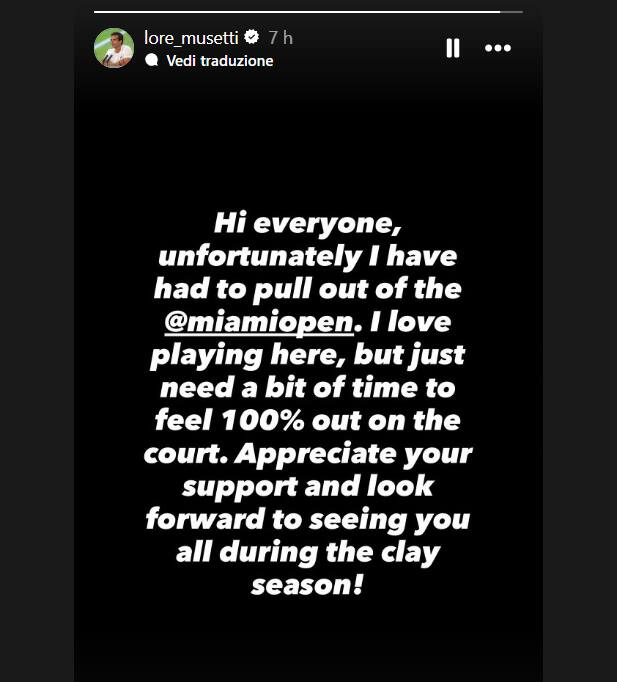The height and width of the screenshot is (682, 617).
Task: Click the speech bubble translation icon
Action: (151, 60)
